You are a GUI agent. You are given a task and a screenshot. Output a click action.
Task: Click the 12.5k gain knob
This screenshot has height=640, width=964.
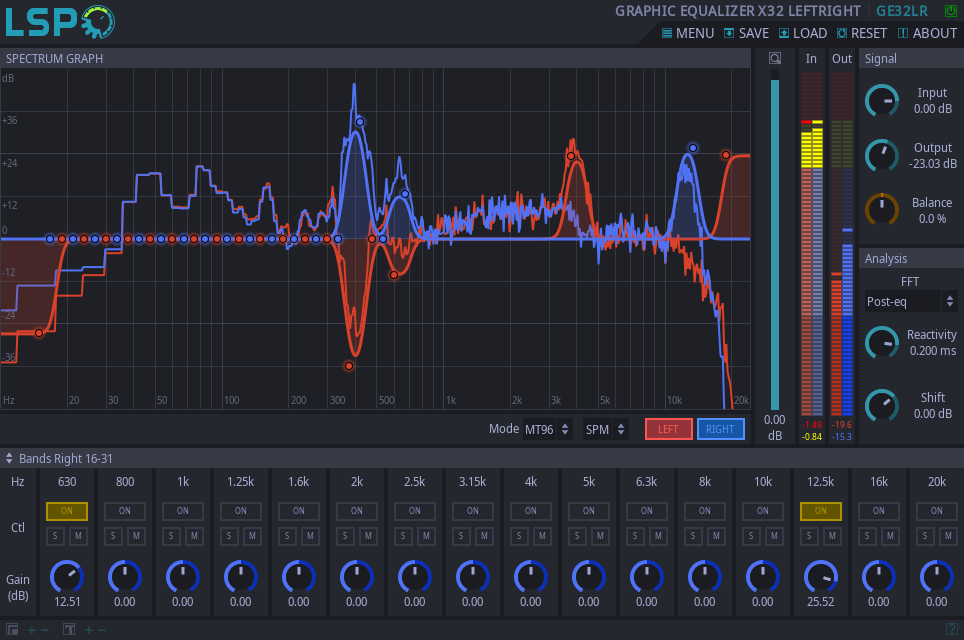[x=821, y=577]
